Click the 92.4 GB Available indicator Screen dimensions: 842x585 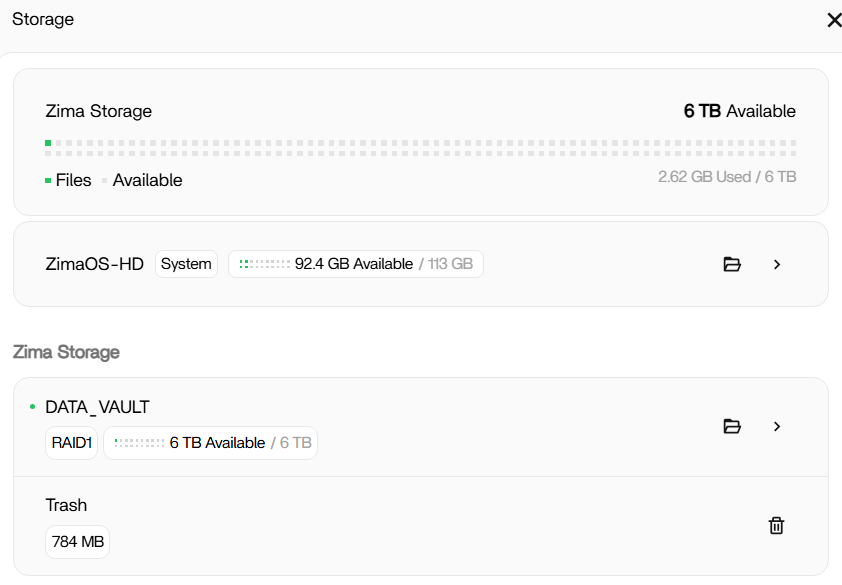(355, 264)
